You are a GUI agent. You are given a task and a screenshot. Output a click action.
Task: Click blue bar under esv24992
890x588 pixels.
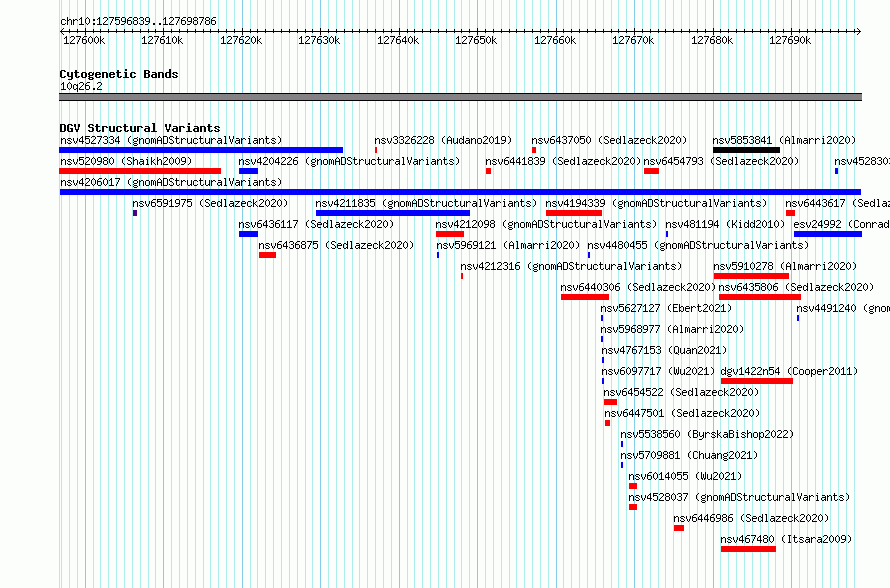tap(828, 234)
